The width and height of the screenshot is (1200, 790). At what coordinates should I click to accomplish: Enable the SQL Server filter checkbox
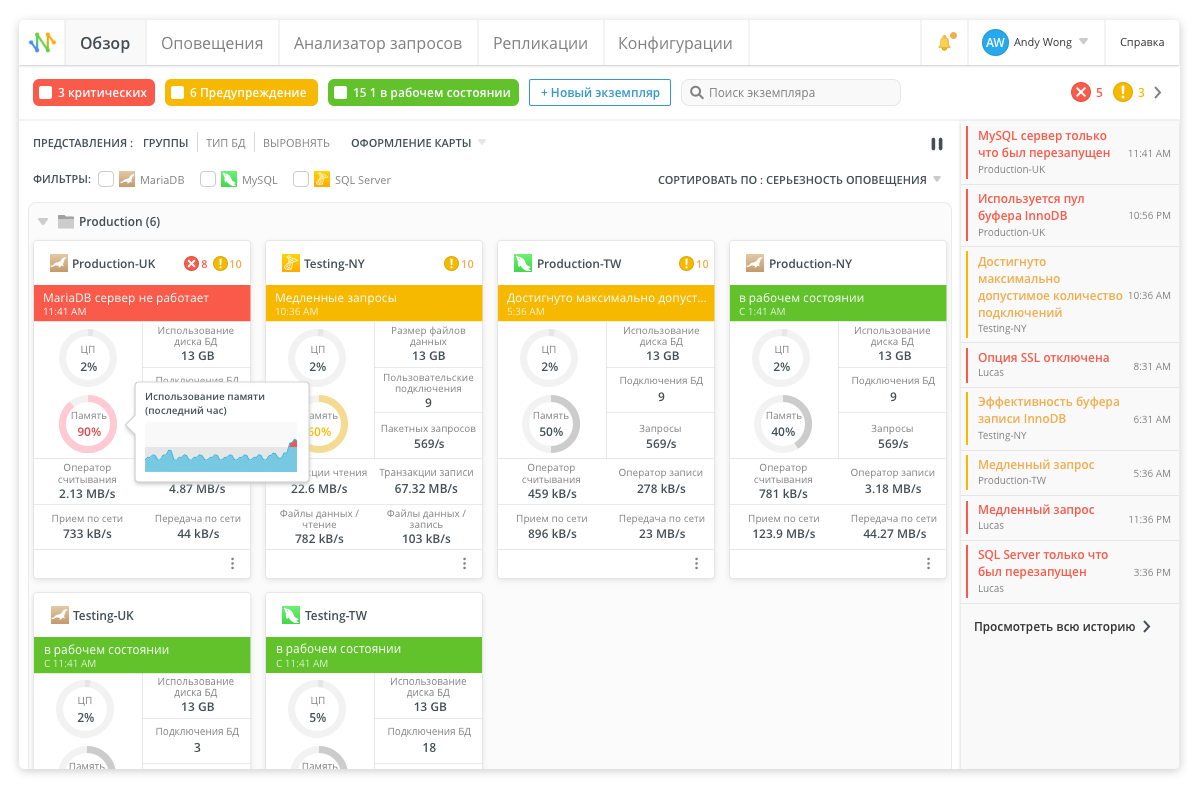[x=301, y=180]
